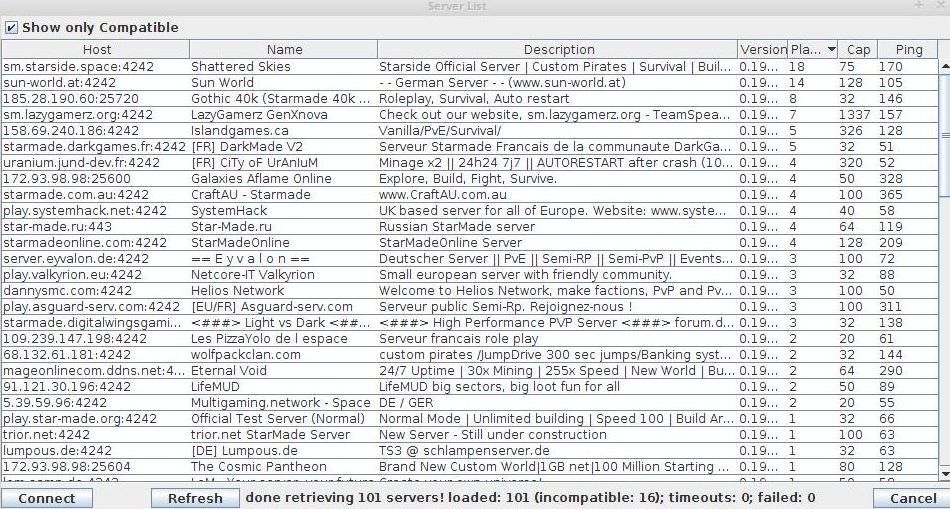Select [FR] CiTy oF UrAnIuM server
The image size is (950, 509).
click(x=254, y=163)
